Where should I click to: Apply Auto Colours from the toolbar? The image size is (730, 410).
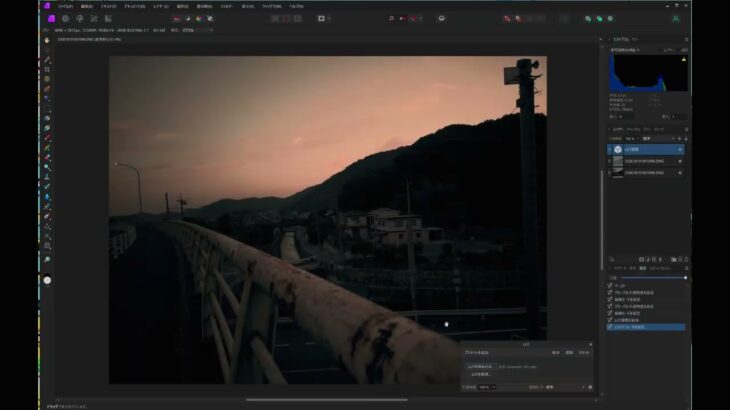pos(199,19)
